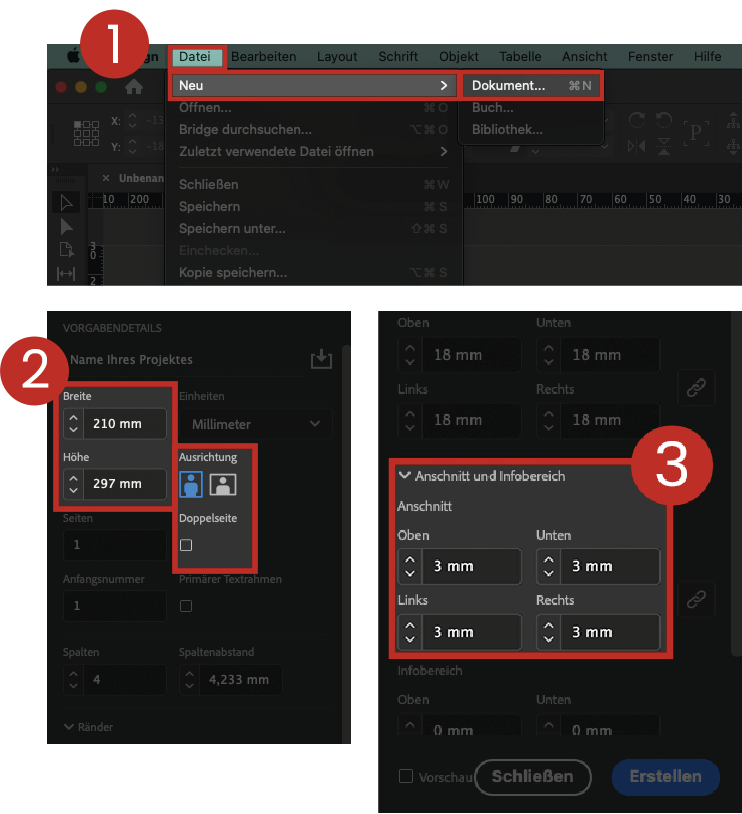
Task: Click the save preset download icon
Action: point(321,359)
